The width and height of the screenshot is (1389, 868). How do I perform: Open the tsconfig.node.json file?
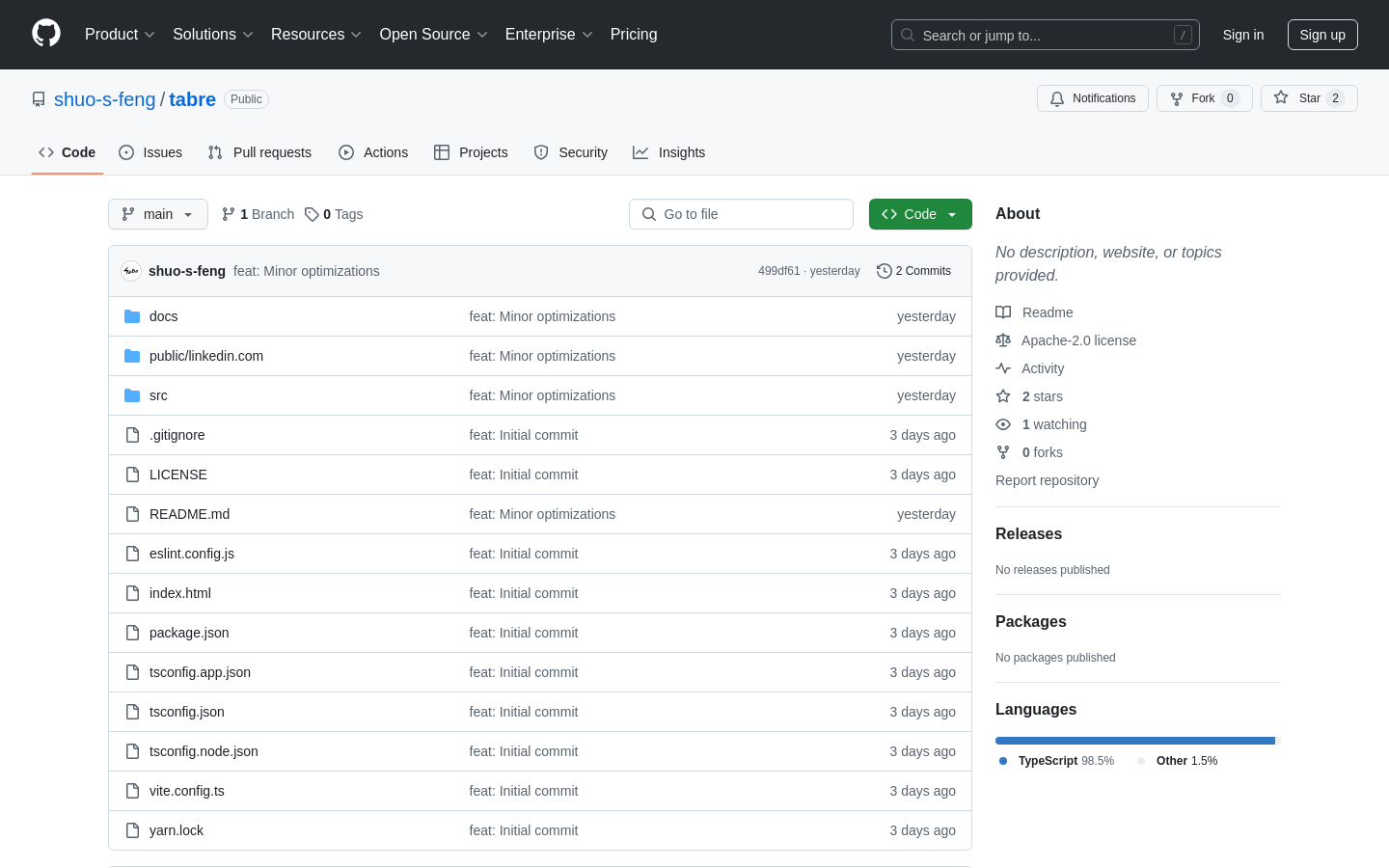204,751
